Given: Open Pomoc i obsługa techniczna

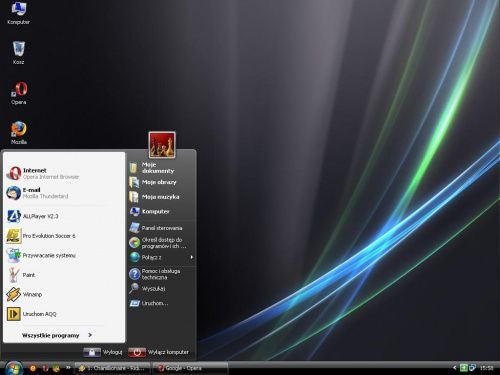Looking at the screenshot, I should coord(161,274).
